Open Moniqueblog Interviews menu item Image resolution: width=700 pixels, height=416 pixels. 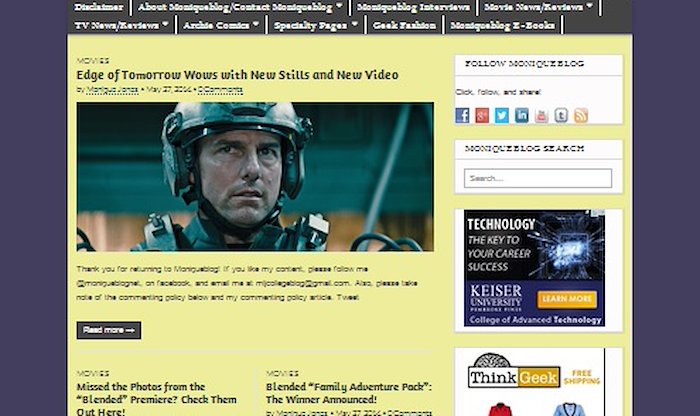(x=413, y=7)
